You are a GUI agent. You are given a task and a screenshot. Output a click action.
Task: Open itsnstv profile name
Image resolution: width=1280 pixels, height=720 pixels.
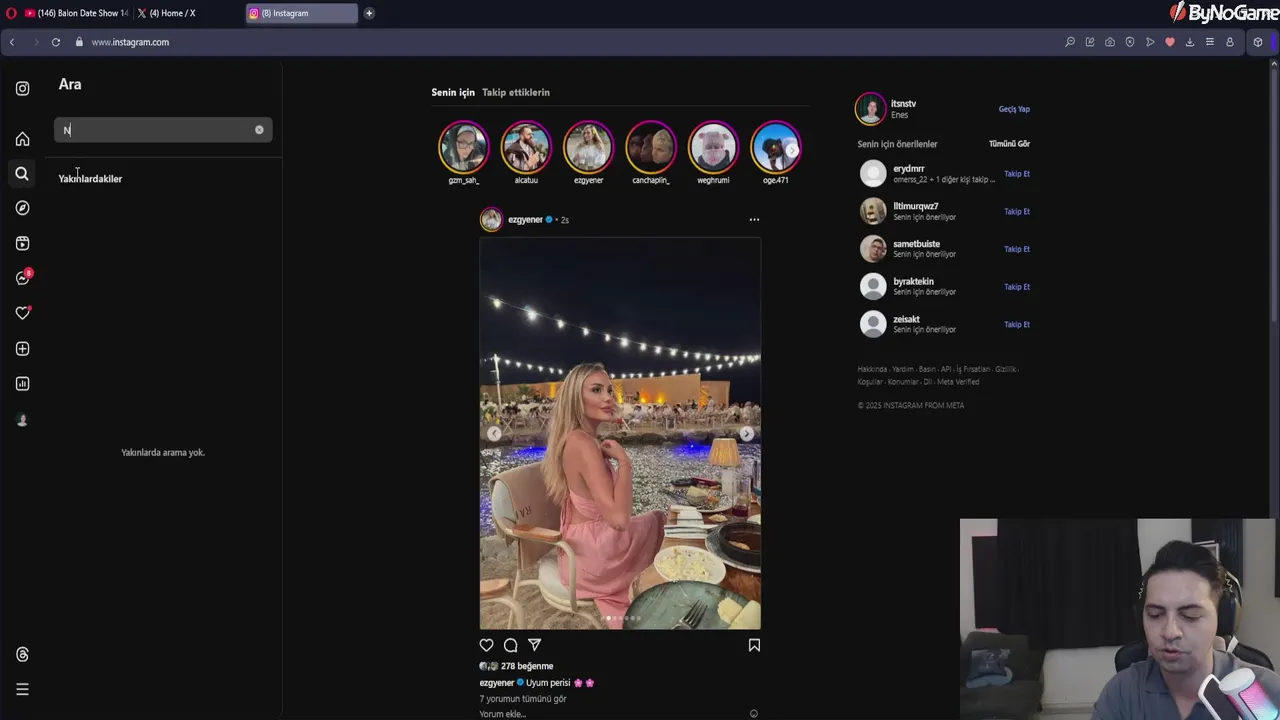(903, 104)
